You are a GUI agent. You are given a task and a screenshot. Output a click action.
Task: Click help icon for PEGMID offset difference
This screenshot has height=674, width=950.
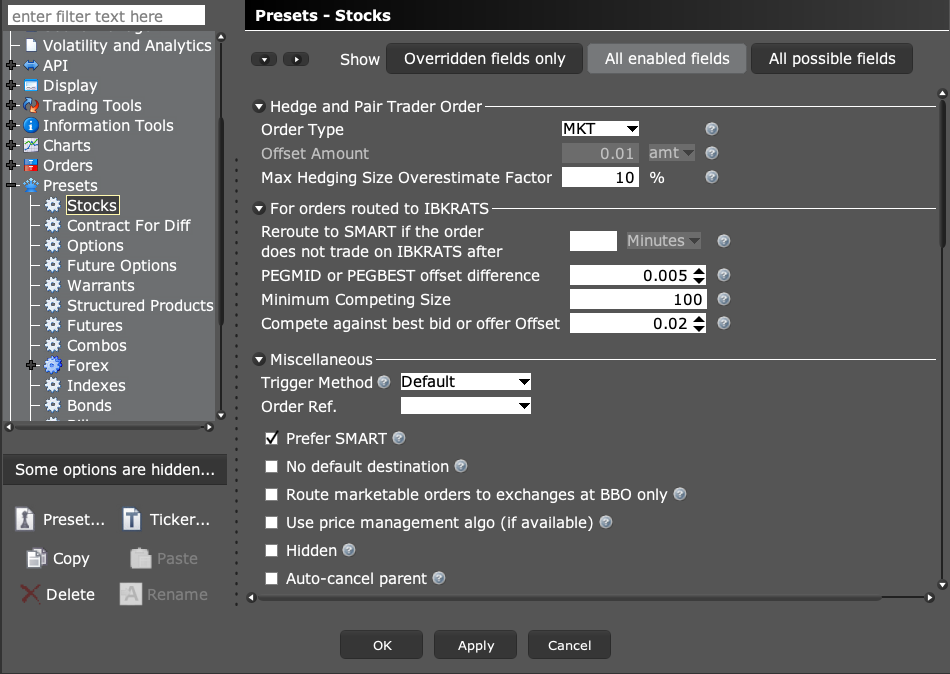coord(723,275)
